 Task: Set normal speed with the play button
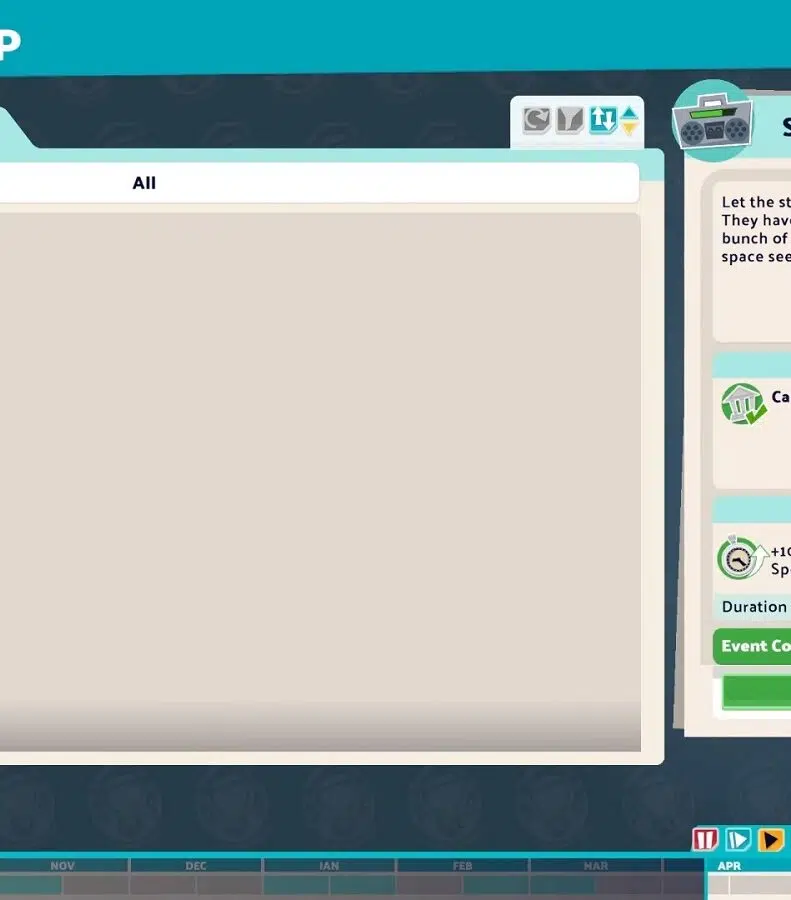(738, 840)
